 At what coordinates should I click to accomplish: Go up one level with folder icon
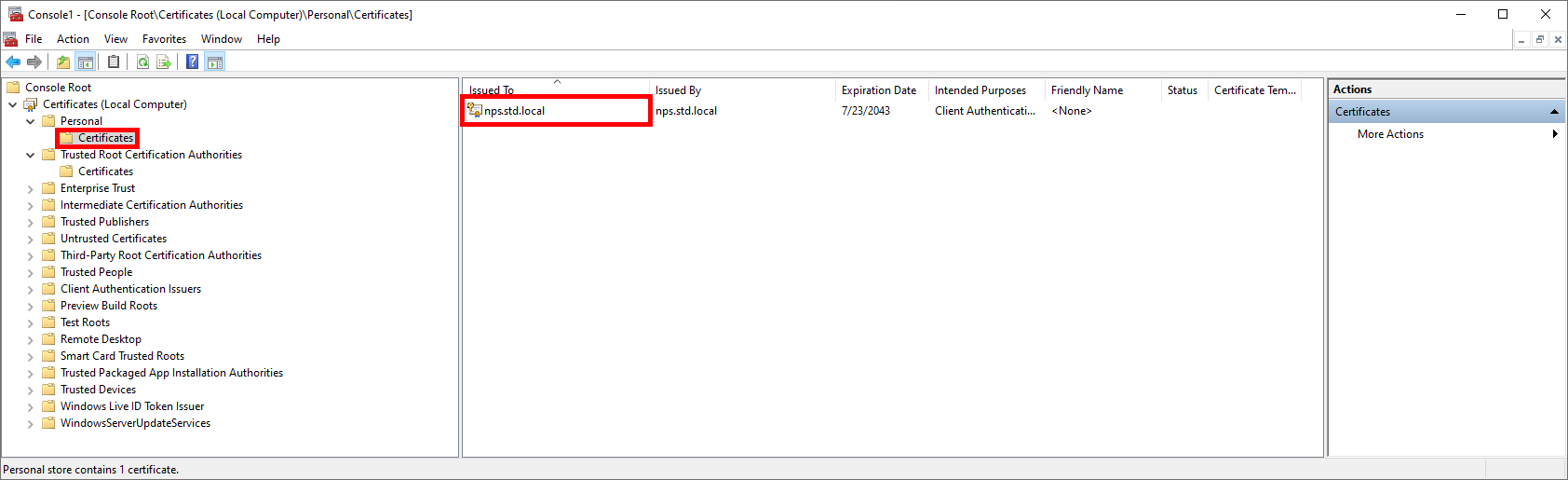tap(62, 62)
